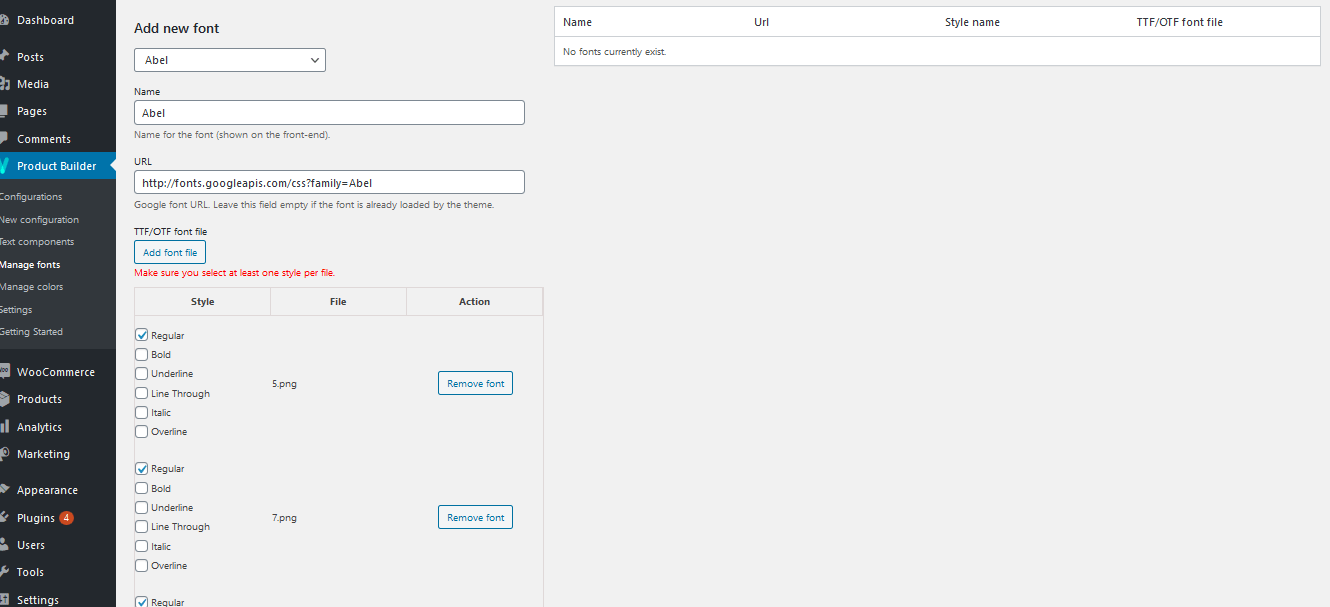Click the Posts pin icon
Viewport: 1330px width, 607px height.
5,57
